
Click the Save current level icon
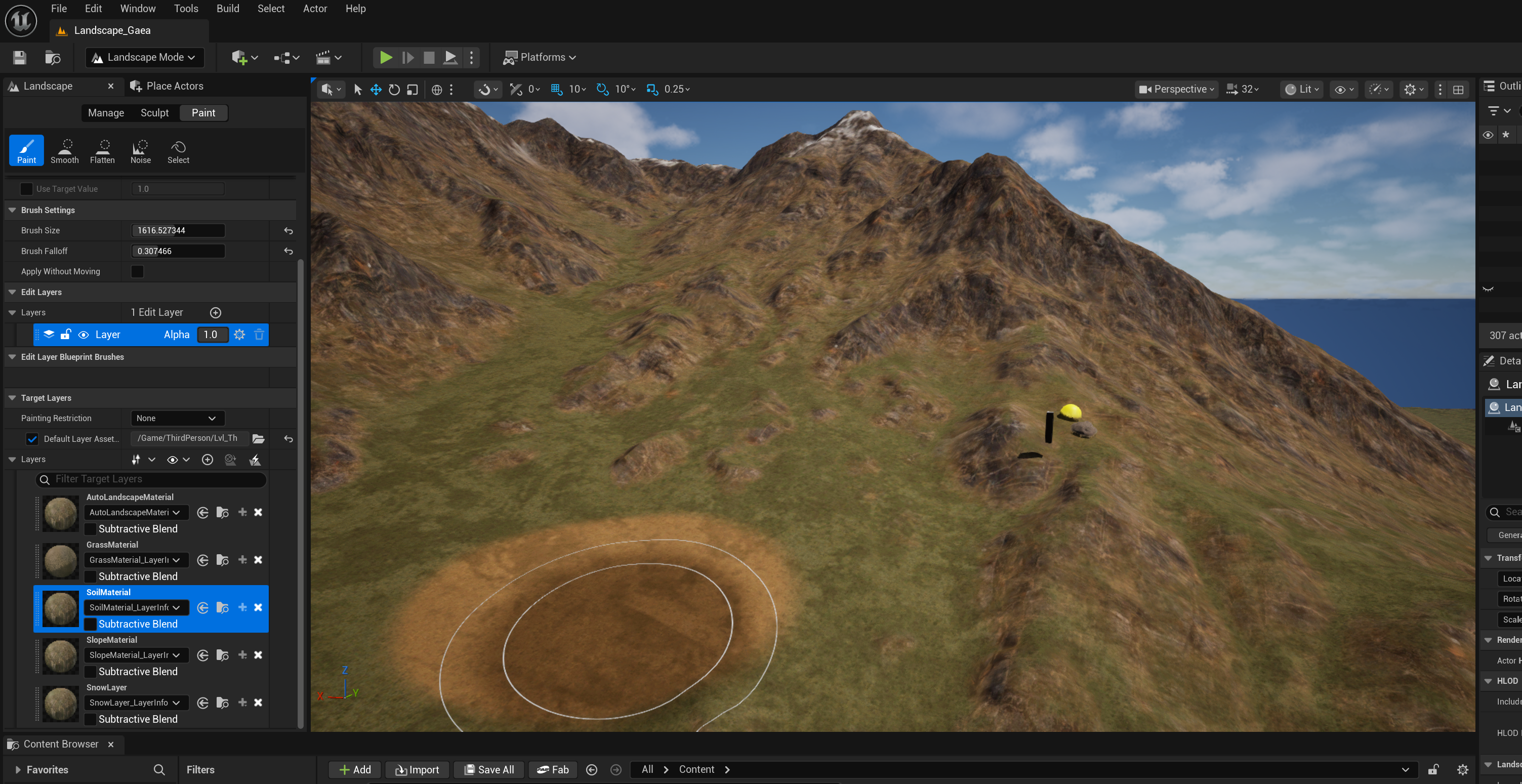[20, 57]
